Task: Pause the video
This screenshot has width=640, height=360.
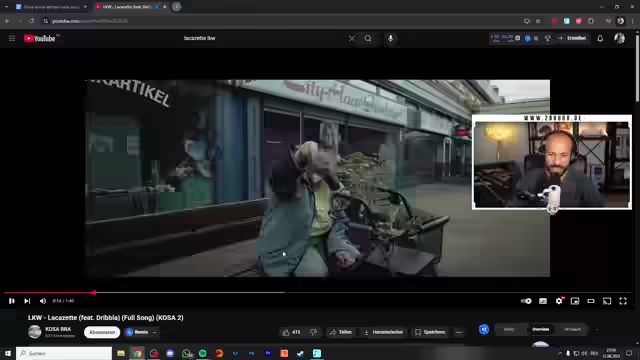Action: (x=12, y=301)
